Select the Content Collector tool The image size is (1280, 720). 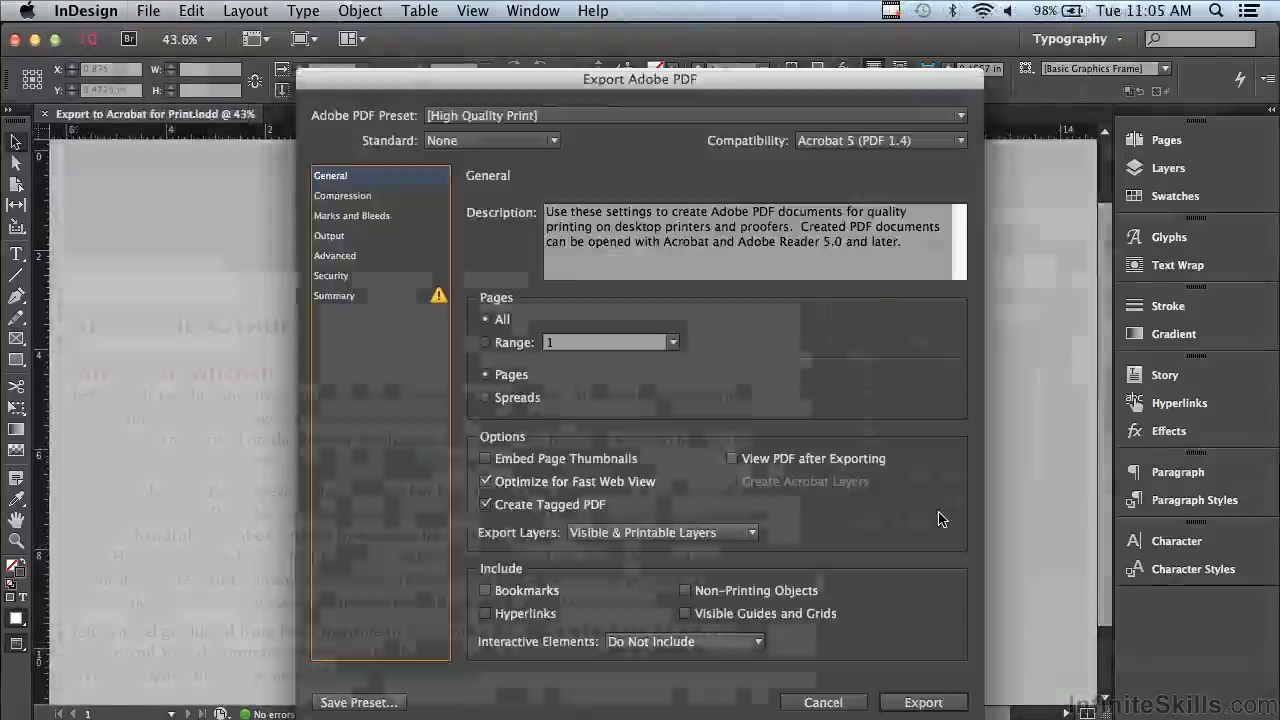16,228
